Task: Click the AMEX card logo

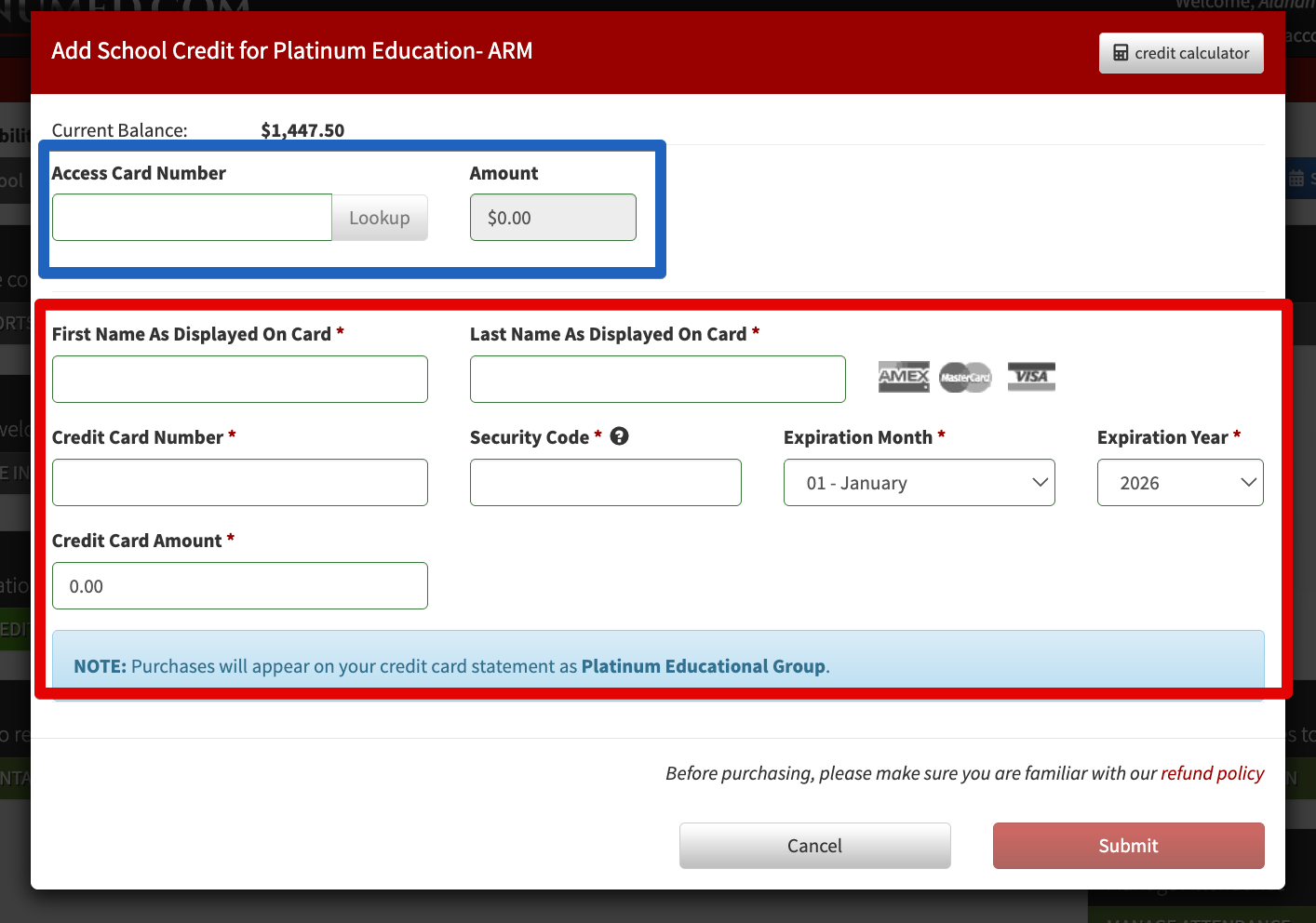Action: click(904, 377)
